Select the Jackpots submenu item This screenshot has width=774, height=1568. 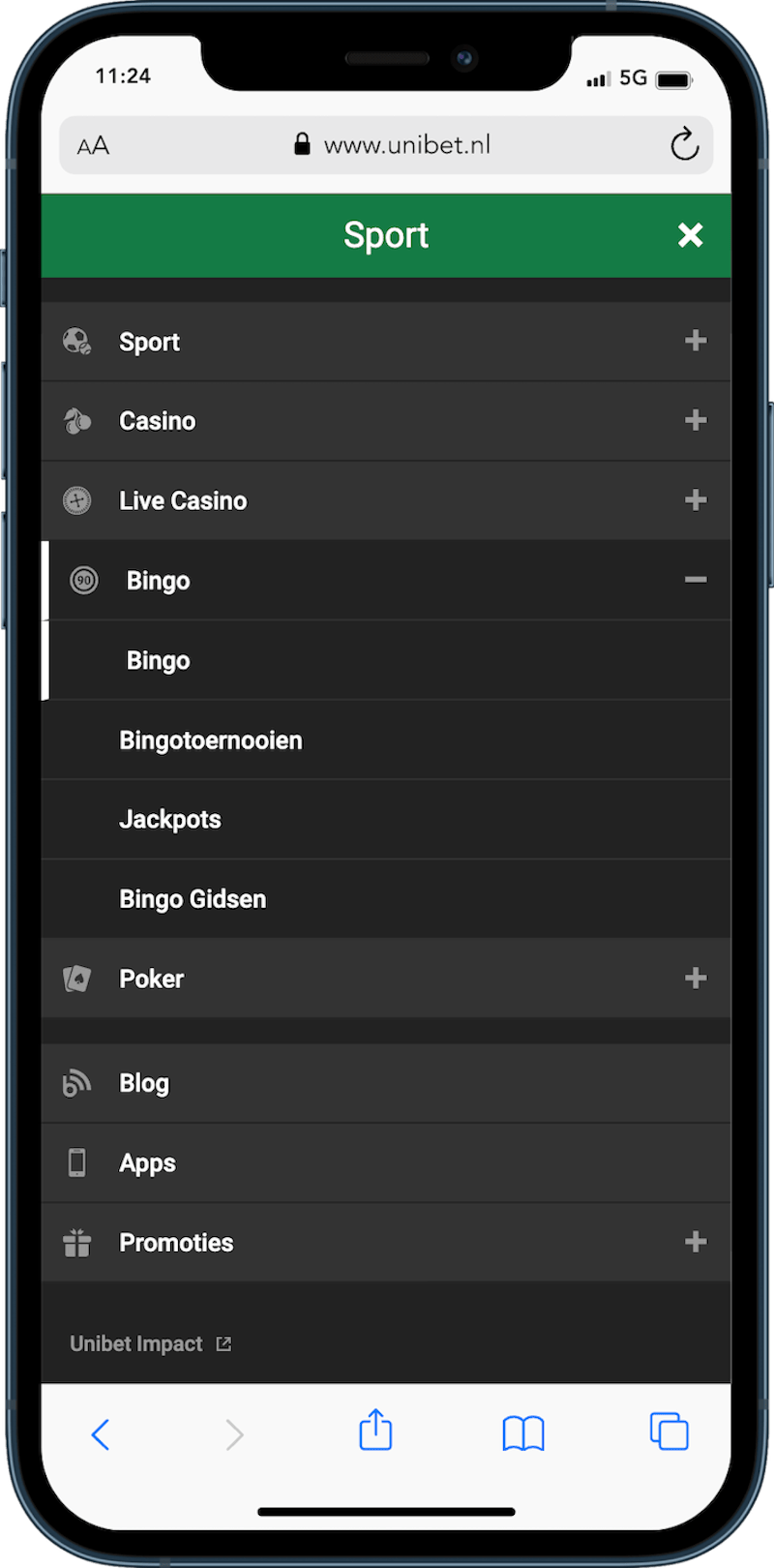pyautogui.click(x=170, y=820)
